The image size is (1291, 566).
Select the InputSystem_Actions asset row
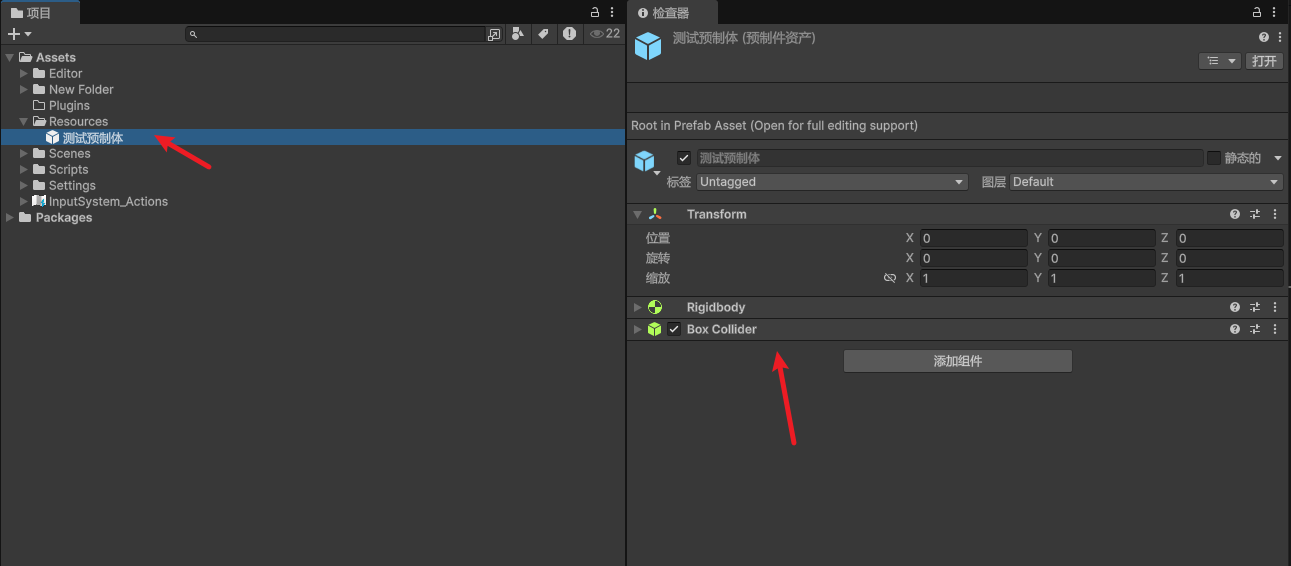(x=313, y=202)
